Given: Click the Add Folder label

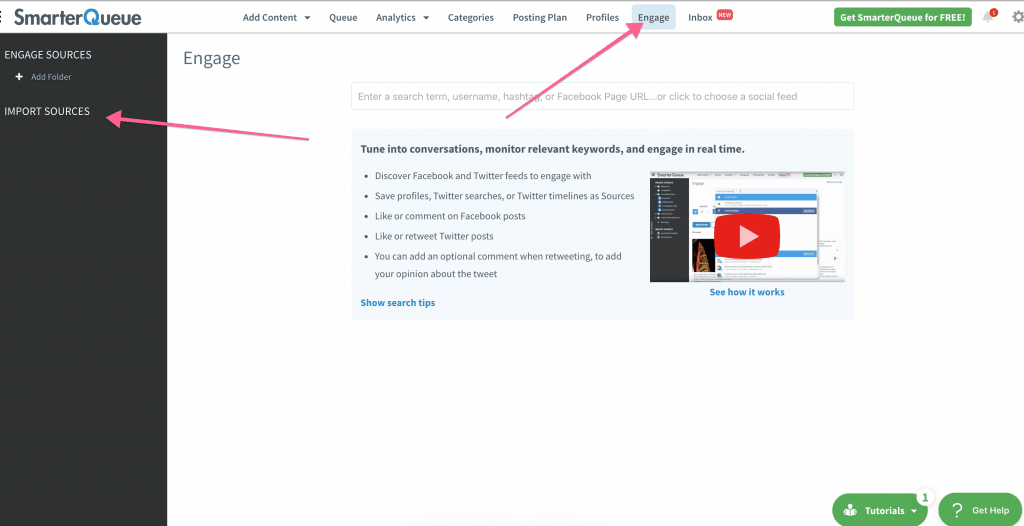Looking at the screenshot, I should pos(51,77).
